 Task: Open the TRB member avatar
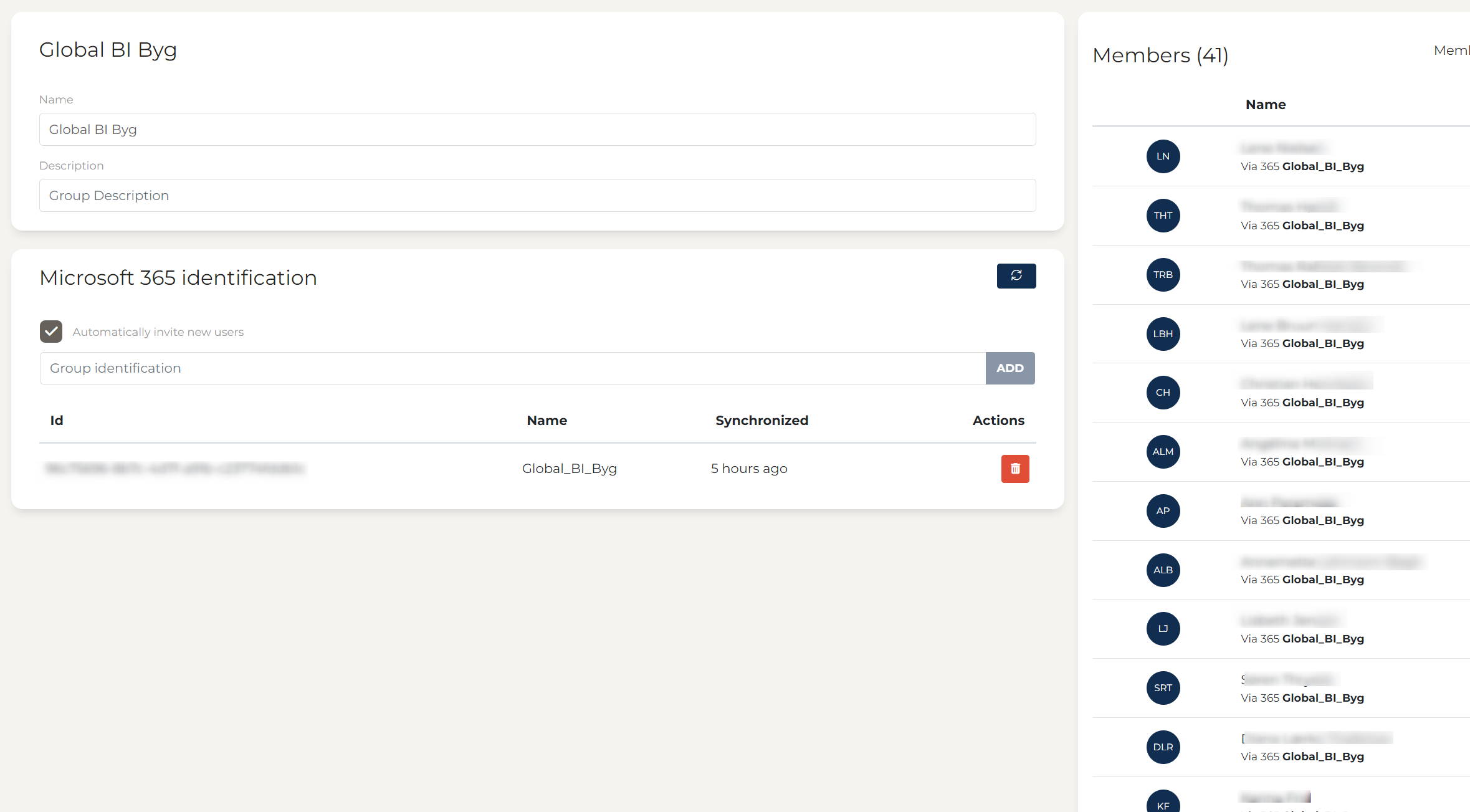click(1163, 275)
